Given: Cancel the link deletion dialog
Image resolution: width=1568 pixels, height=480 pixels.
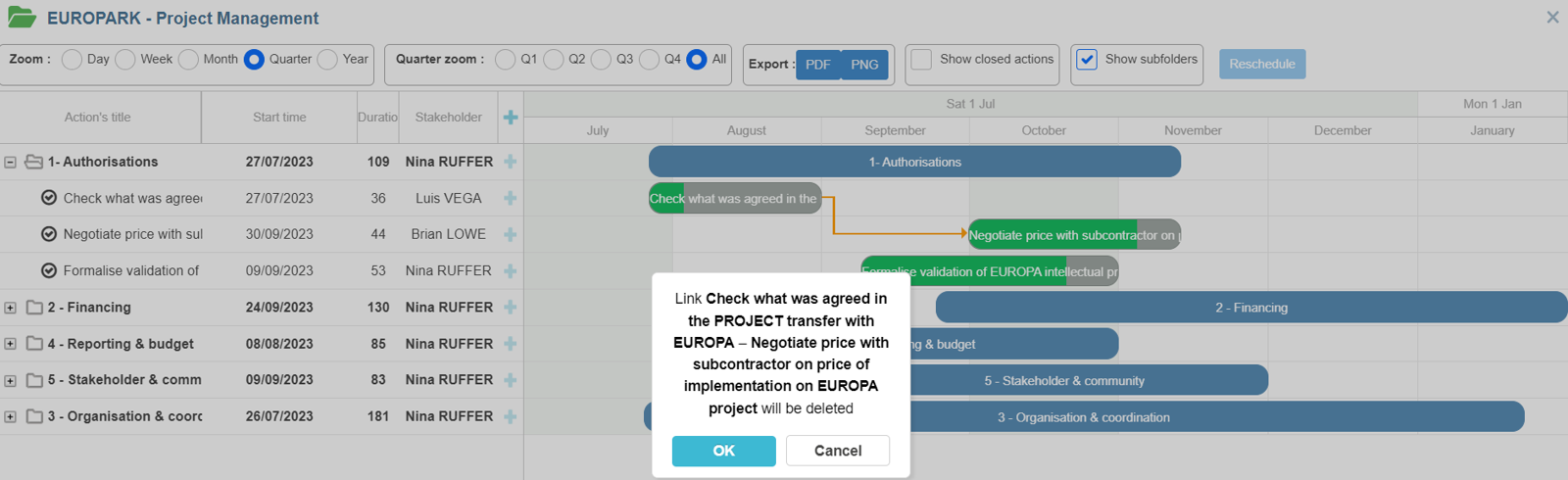Looking at the screenshot, I should coord(838,451).
